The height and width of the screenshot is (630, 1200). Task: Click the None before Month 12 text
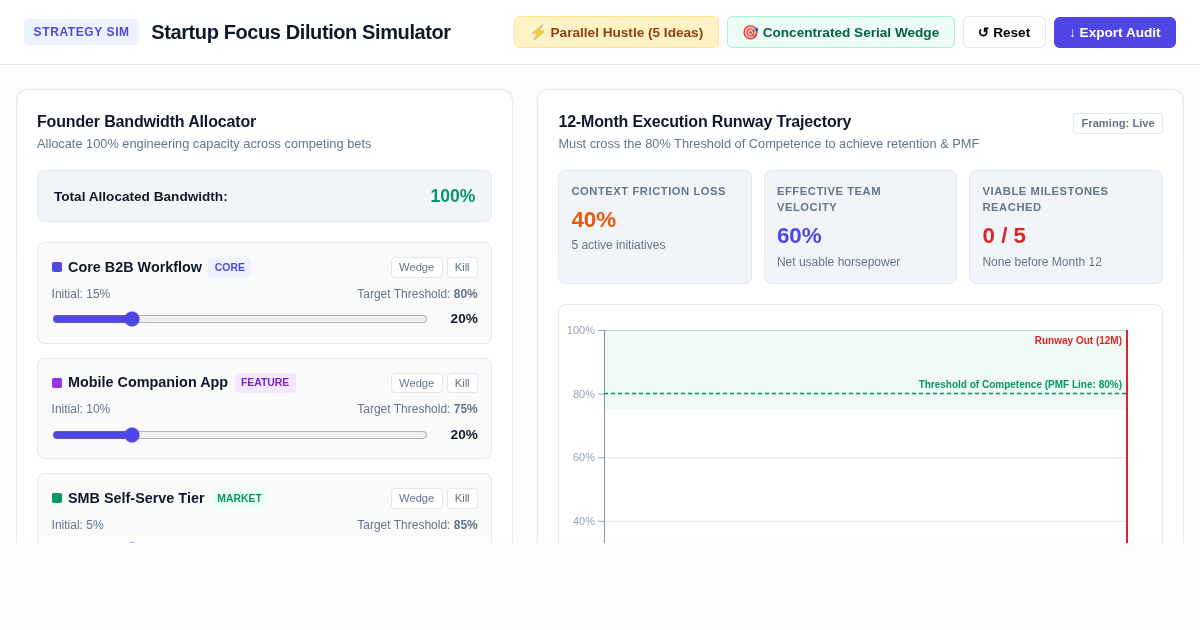pos(1042,262)
